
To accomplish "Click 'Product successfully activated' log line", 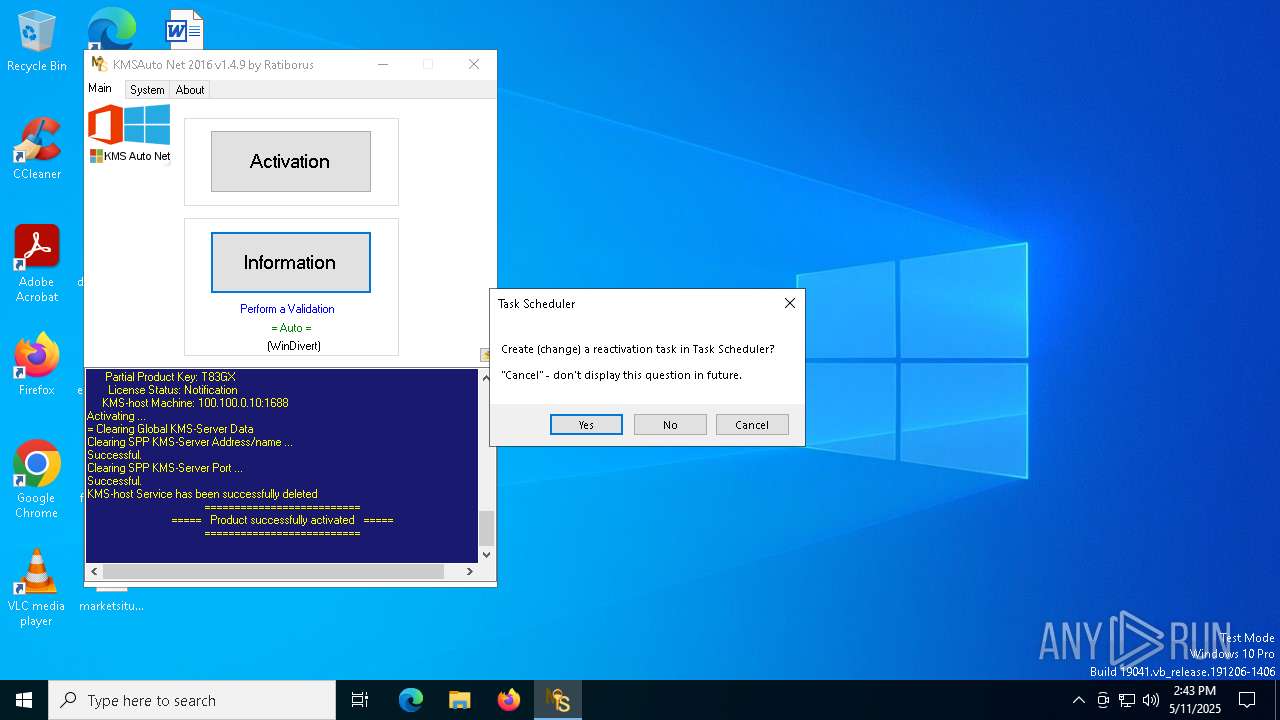I will (x=282, y=520).
